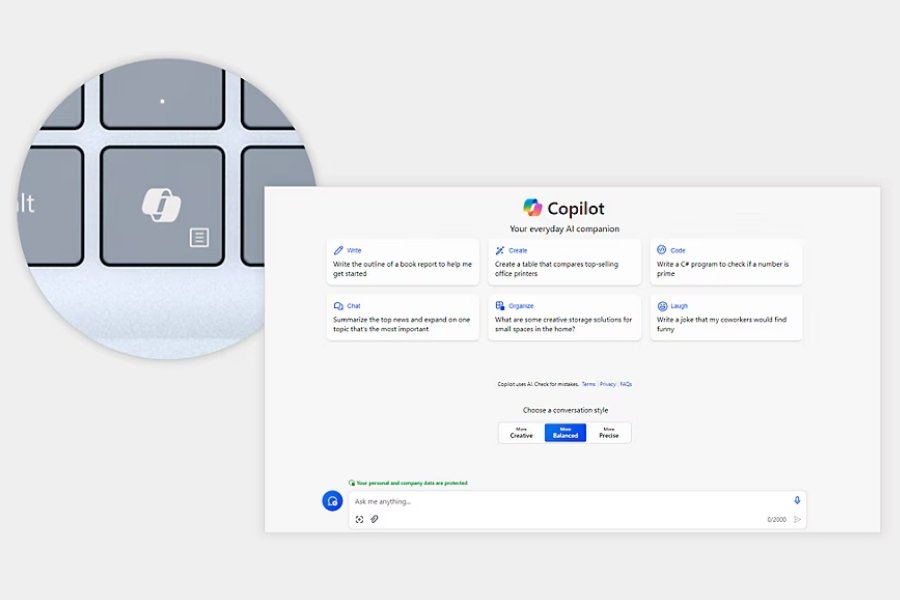This screenshot has height=600, width=900.
Task: Click the paperclip attach file icon
Action: pos(374,519)
